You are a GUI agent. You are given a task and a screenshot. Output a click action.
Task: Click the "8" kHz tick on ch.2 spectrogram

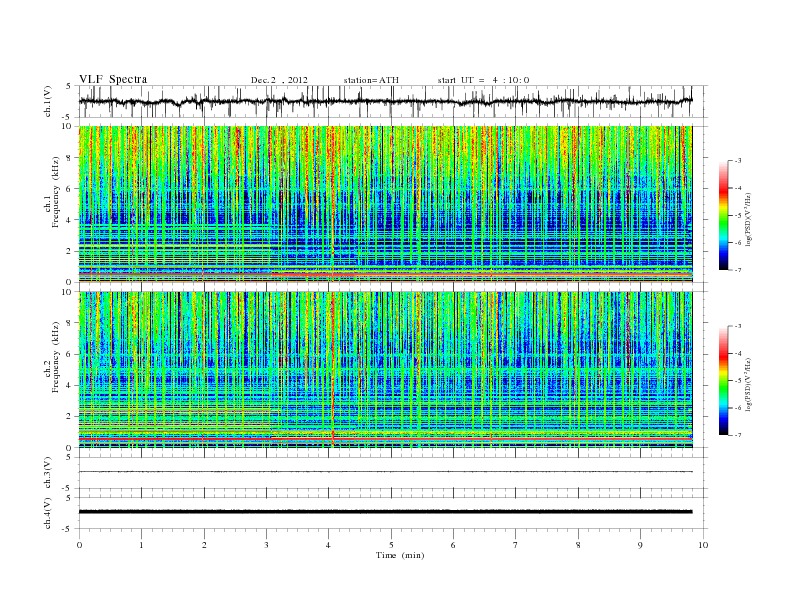coord(70,323)
